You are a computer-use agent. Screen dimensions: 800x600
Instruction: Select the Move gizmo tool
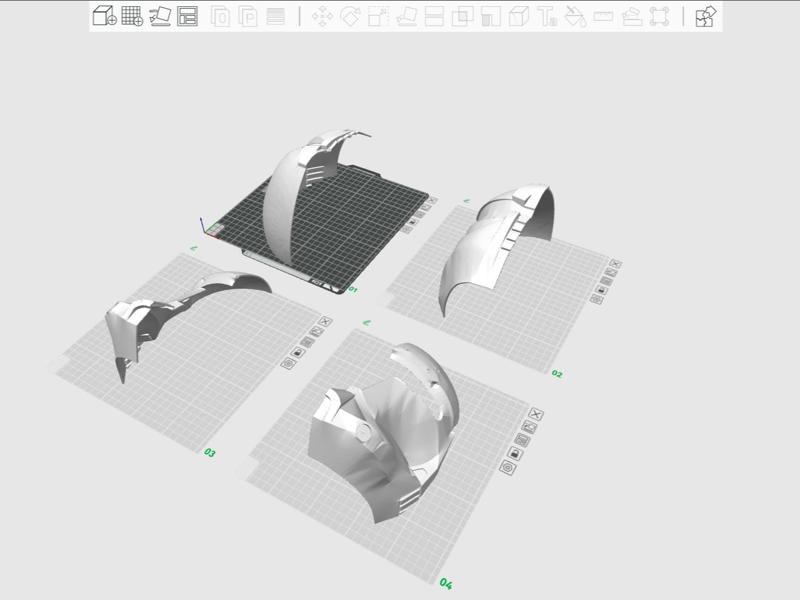point(322,16)
